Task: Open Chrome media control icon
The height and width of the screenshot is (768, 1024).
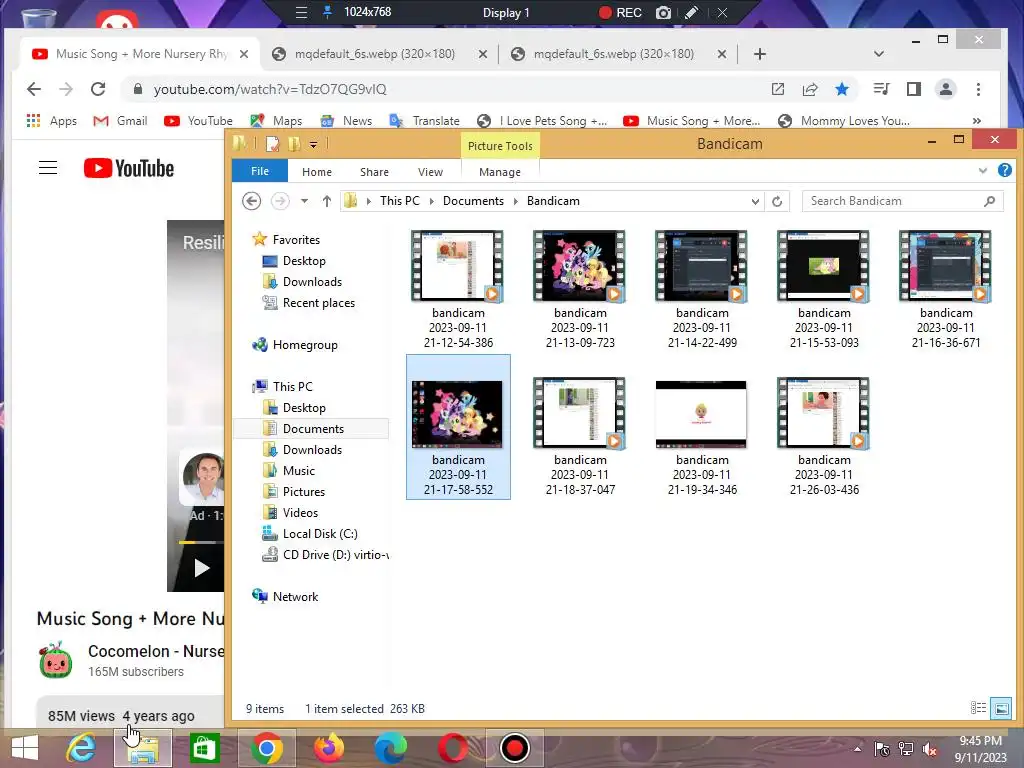Action: pos(881,89)
